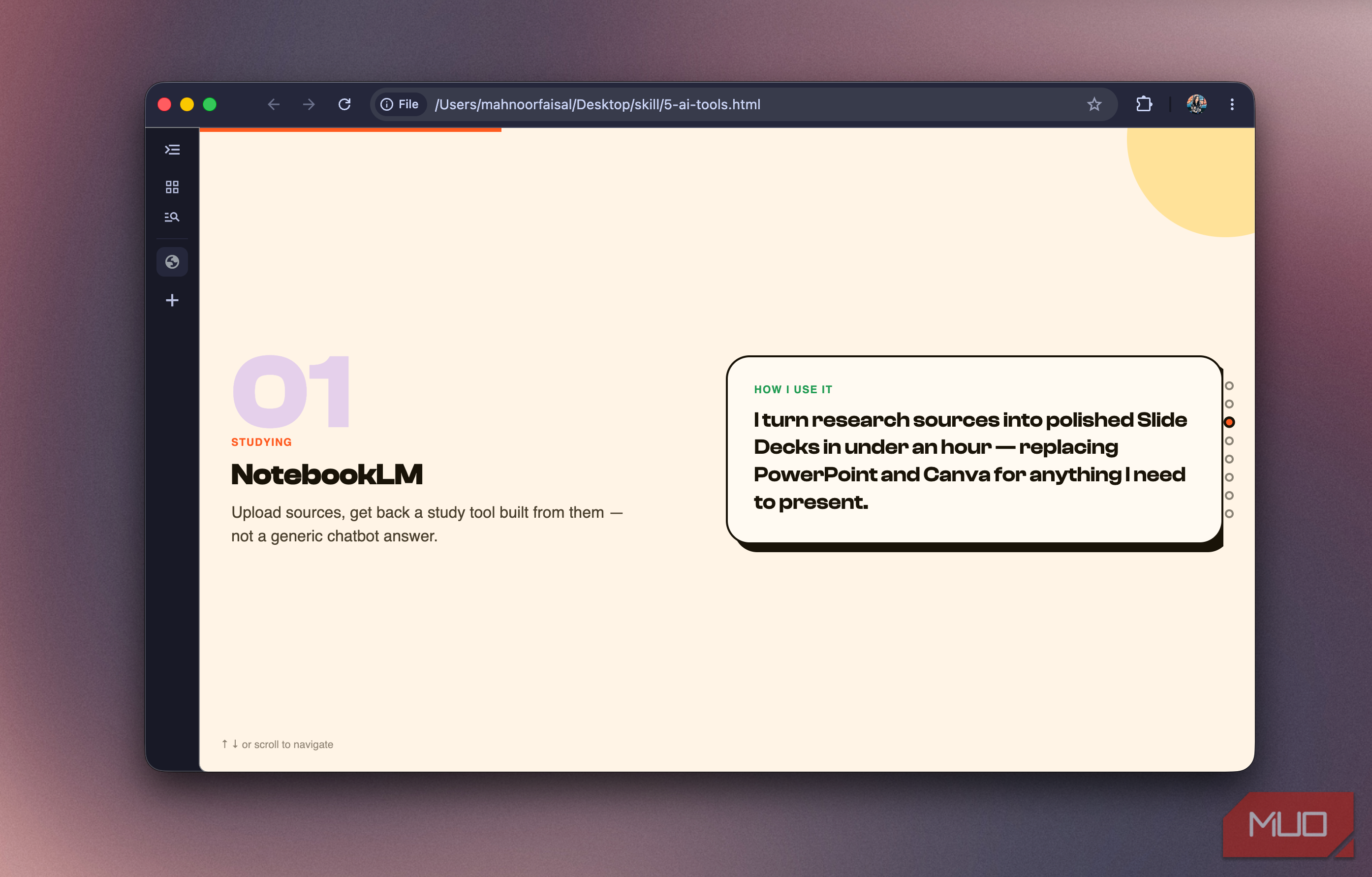Jump to the fifth slide dot

[x=1229, y=459]
